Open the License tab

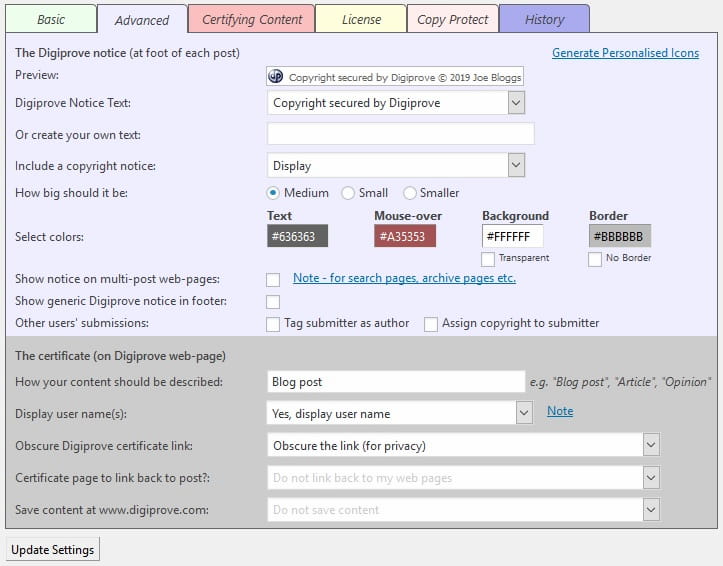click(361, 19)
